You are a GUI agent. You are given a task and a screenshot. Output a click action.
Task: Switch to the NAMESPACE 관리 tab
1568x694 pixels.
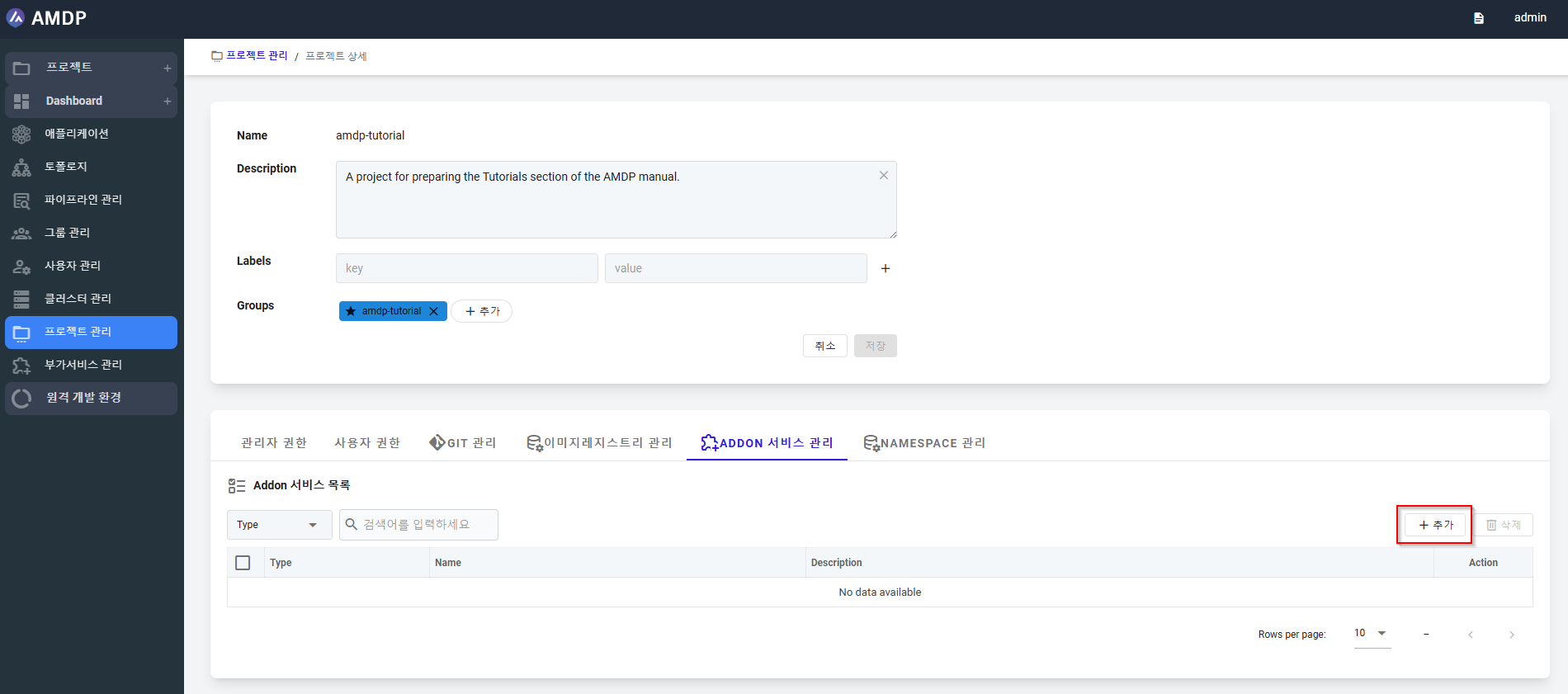tap(924, 443)
